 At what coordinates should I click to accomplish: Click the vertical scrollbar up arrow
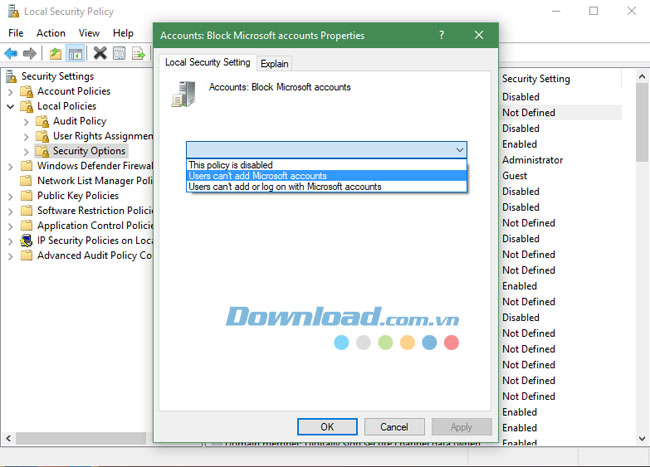click(642, 76)
